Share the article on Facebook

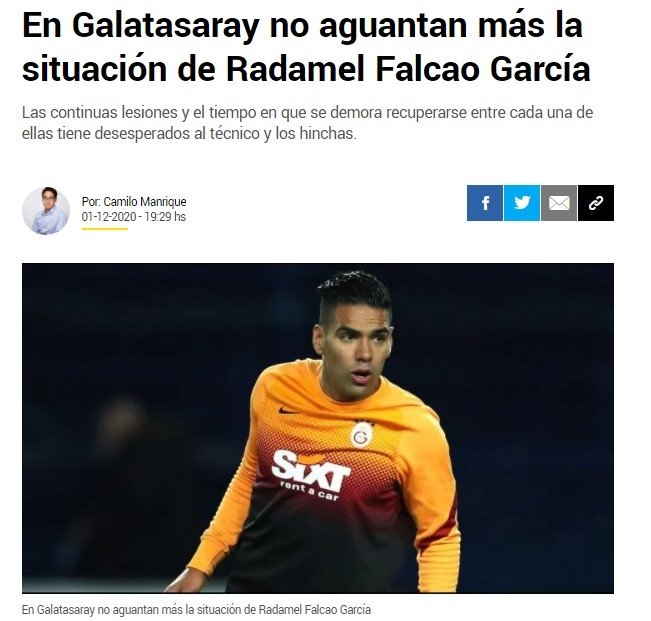[485, 203]
